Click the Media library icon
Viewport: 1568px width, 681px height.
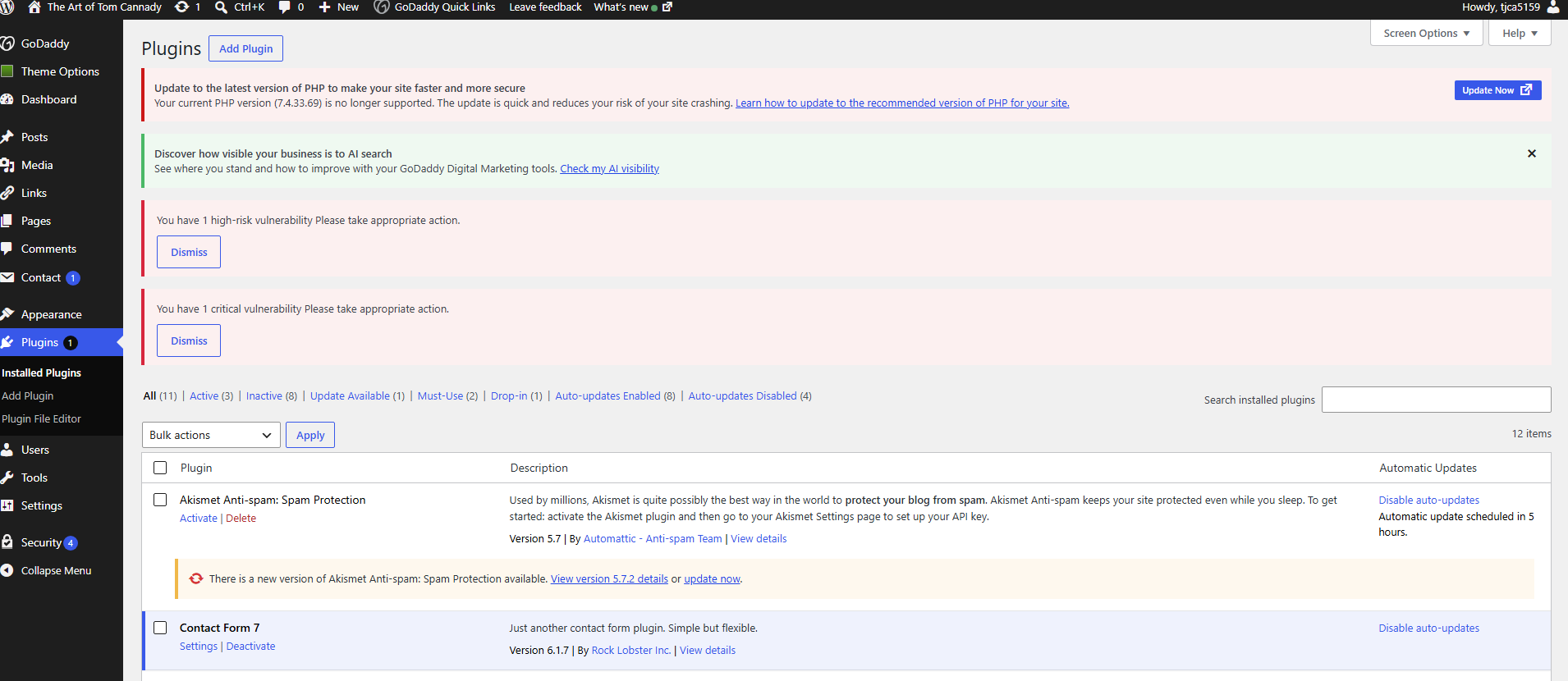7,165
